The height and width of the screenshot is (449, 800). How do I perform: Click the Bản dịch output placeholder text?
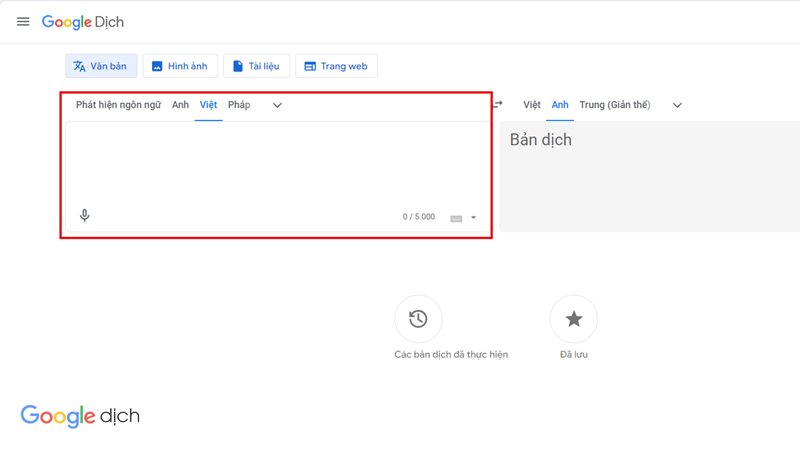541,140
